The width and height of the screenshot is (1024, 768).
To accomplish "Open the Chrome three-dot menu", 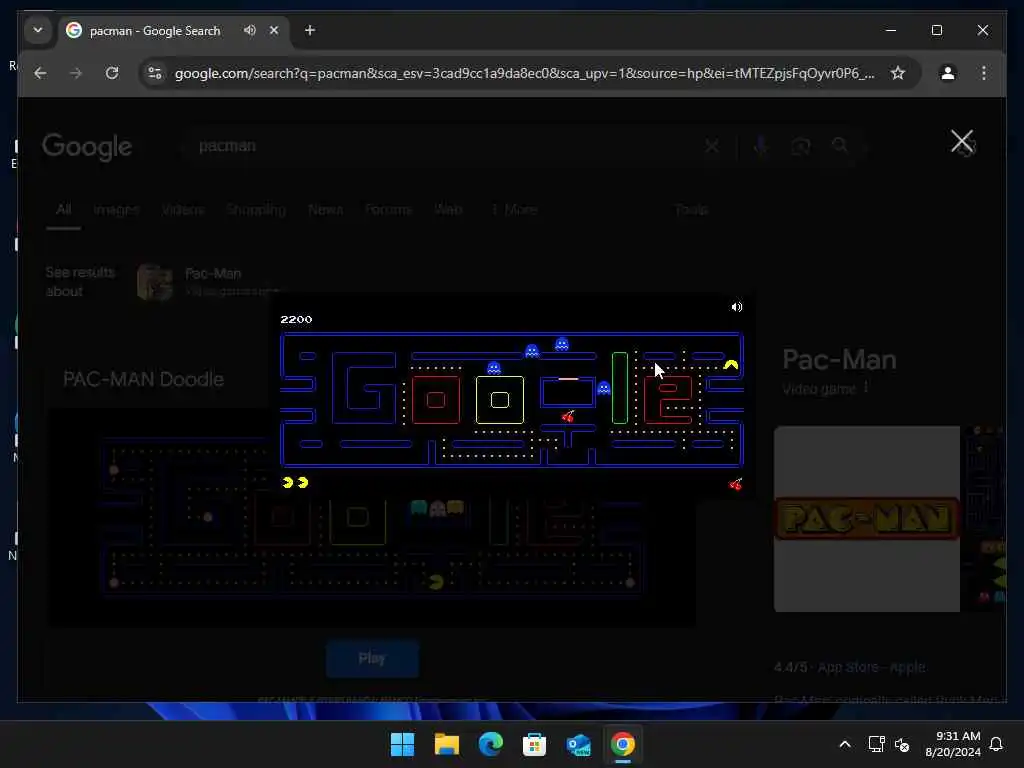I will pyautogui.click(x=984, y=73).
